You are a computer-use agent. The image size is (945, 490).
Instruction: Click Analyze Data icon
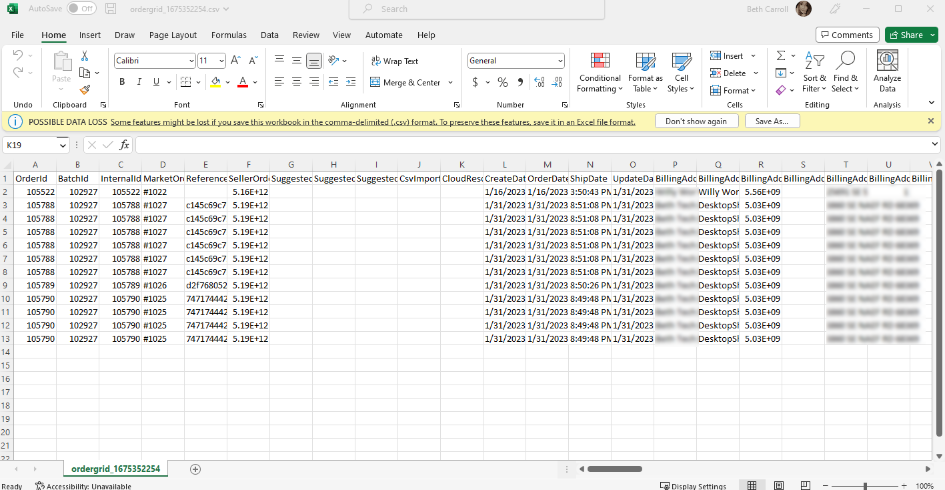coord(887,72)
